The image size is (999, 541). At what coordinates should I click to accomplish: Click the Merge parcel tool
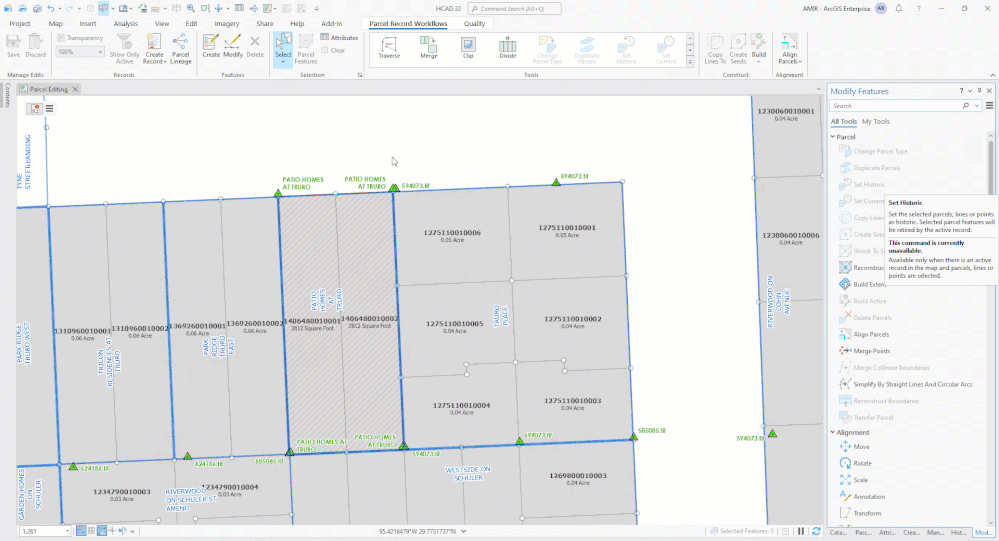coord(428,48)
